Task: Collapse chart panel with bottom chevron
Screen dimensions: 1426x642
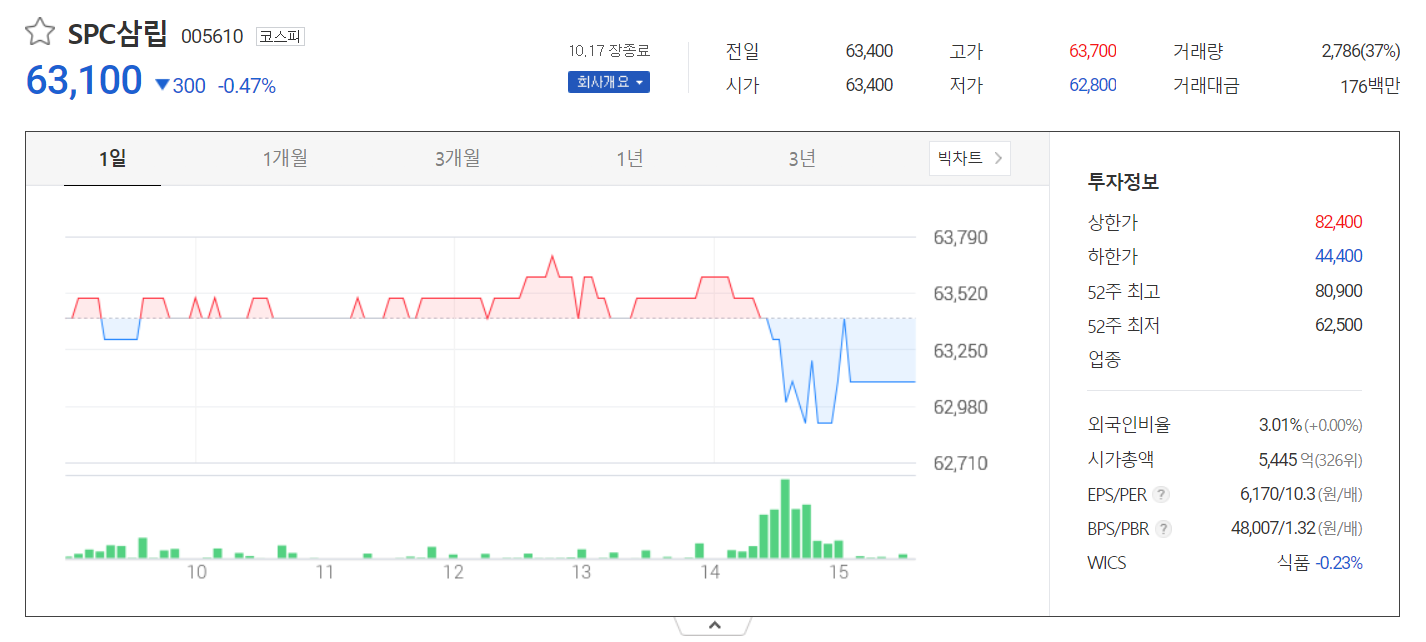Action: click(x=714, y=626)
